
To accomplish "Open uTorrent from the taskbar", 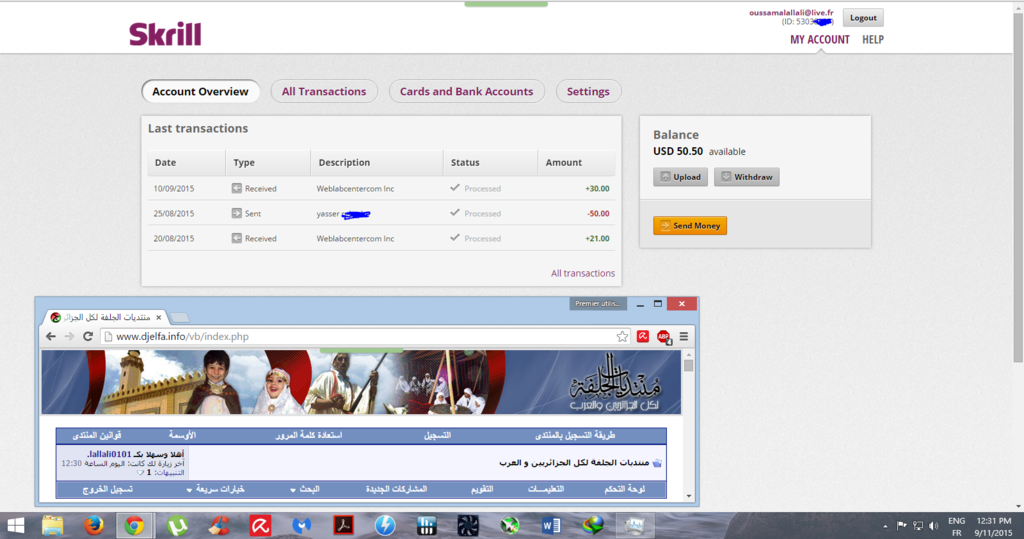I will (x=176, y=526).
